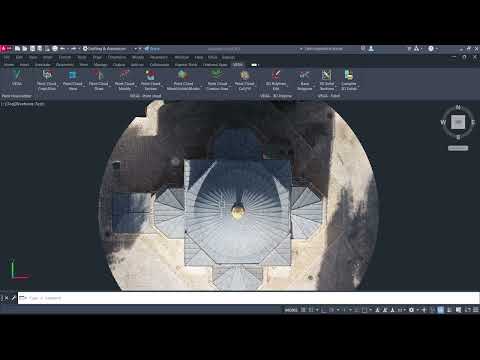This screenshot has height=360, width=480.
Task: Click the Save icon in quick access toolbar
Action: 32,49
